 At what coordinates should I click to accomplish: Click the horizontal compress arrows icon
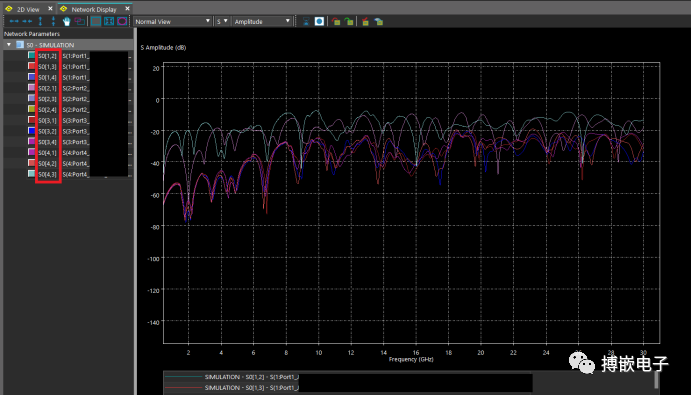27,21
